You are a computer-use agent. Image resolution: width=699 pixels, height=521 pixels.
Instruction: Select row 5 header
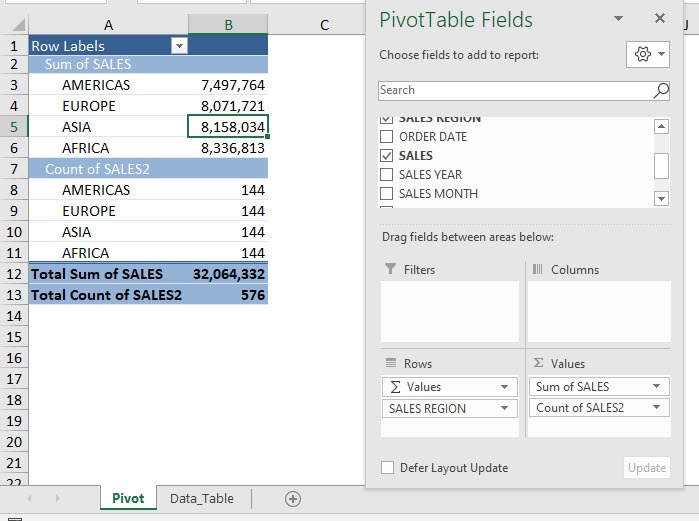pyautogui.click(x=14, y=127)
